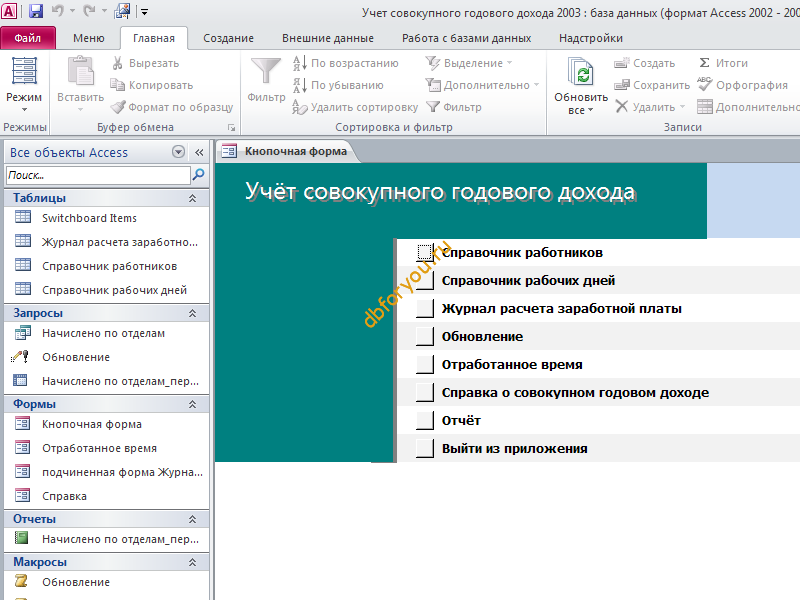This screenshot has width=800, height=600.
Task: Switch to the Внешние данные tab
Action: 328,38
